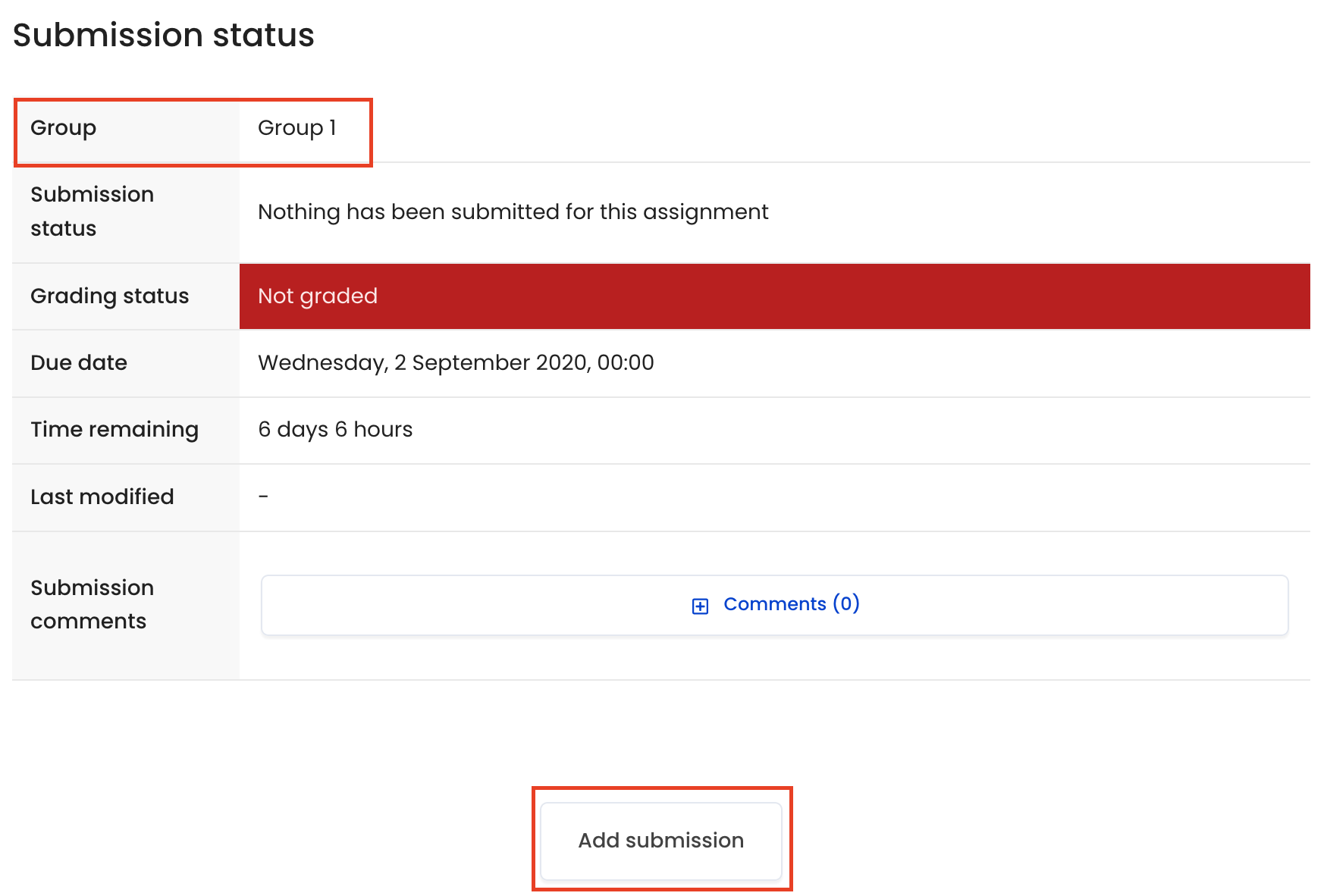Click the 'Grading status' row label
This screenshot has width=1327, height=896.
tap(109, 296)
